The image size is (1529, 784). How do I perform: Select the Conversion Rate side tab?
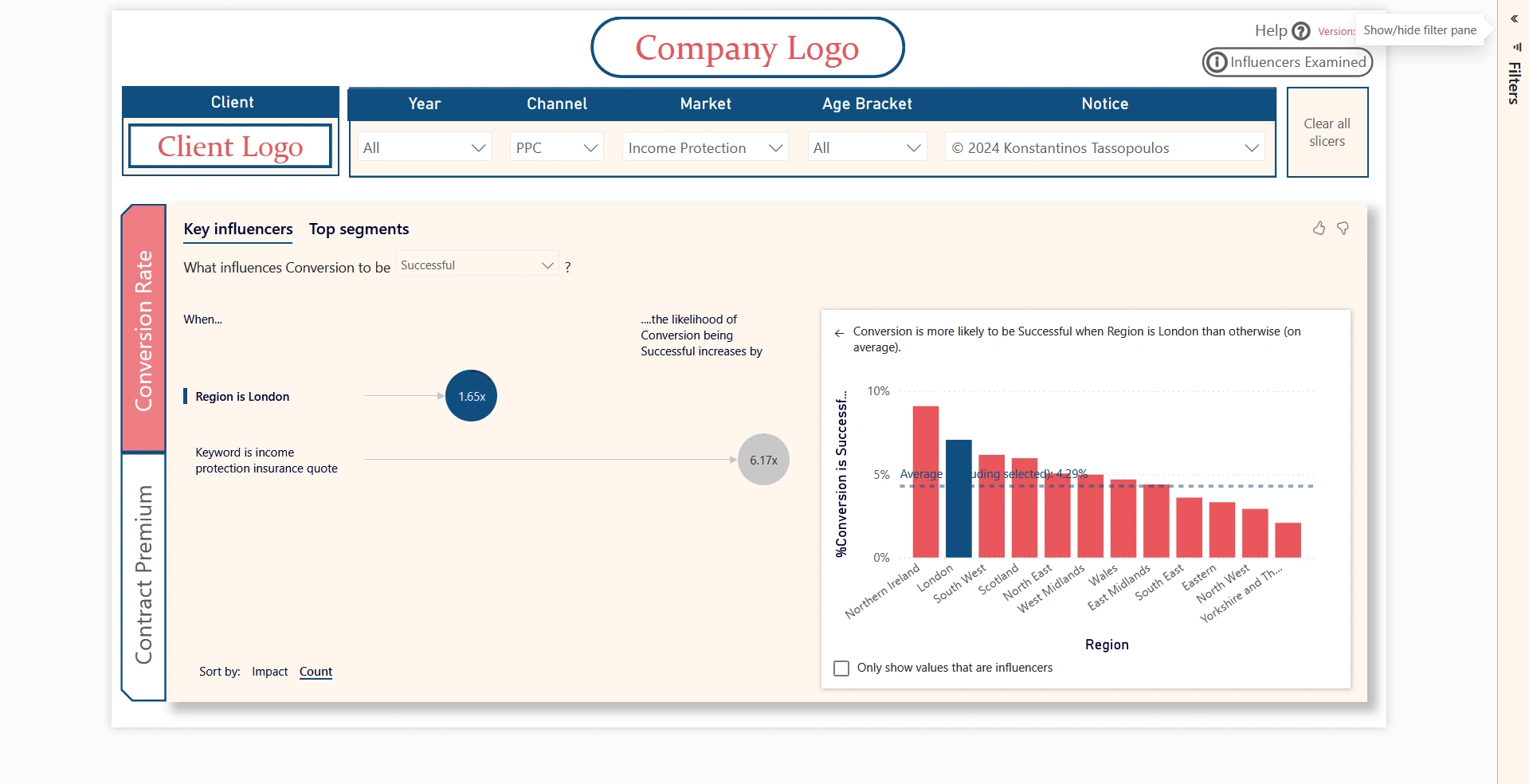(143, 330)
